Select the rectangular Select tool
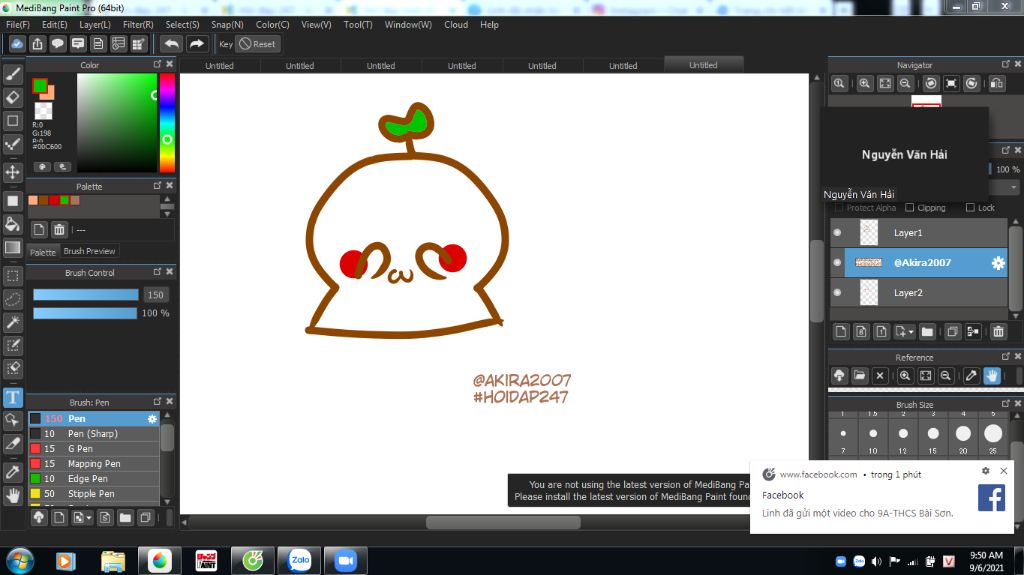 [x=12, y=275]
